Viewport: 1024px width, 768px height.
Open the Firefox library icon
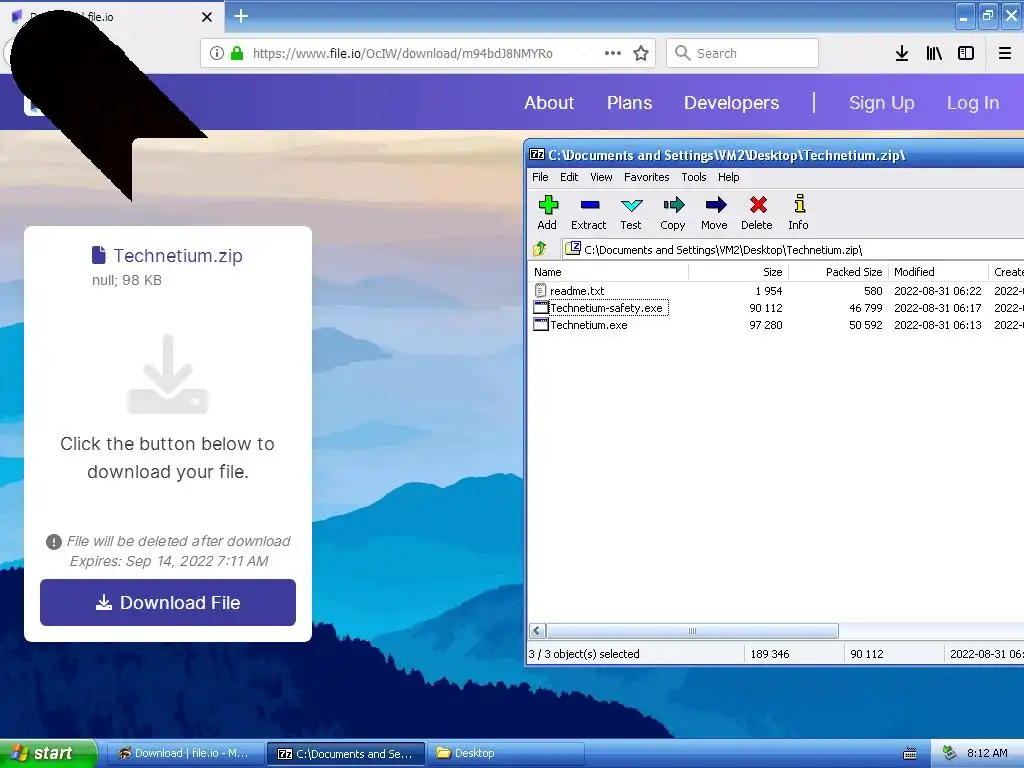click(x=934, y=54)
